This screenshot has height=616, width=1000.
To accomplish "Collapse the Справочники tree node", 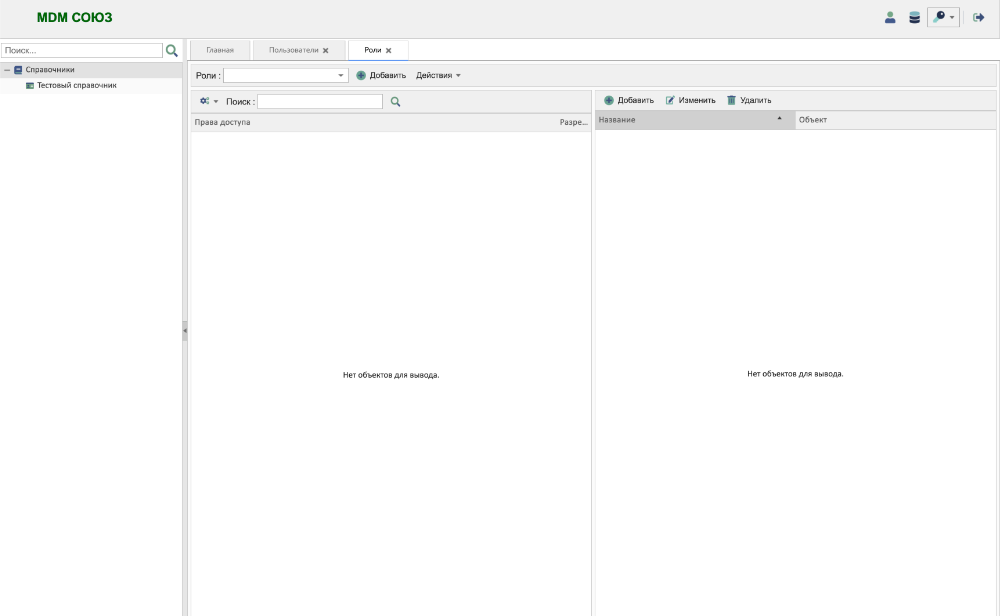I will pyautogui.click(x=7, y=70).
